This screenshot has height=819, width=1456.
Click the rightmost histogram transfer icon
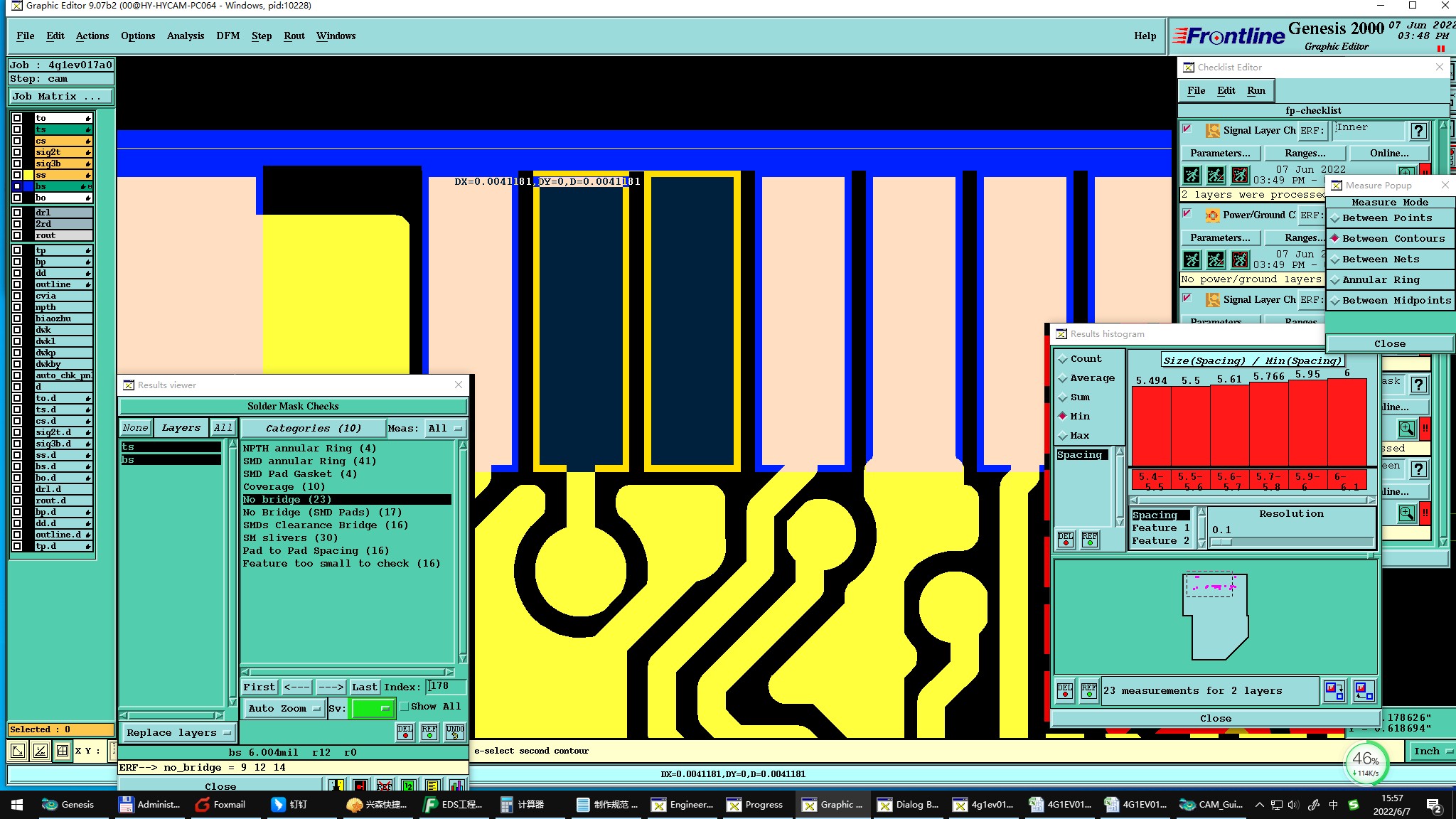pyautogui.click(x=1364, y=690)
